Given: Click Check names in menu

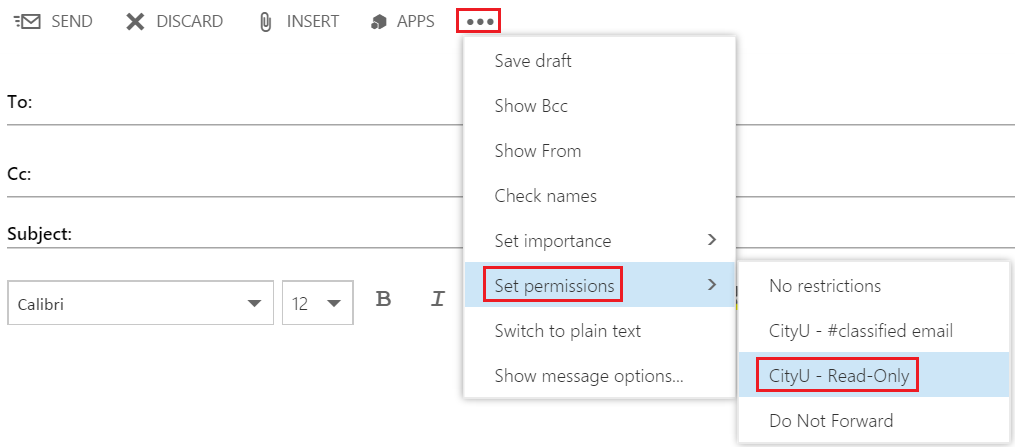Looking at the screenshot, I should pyautogui.click(x=545, y=196).
